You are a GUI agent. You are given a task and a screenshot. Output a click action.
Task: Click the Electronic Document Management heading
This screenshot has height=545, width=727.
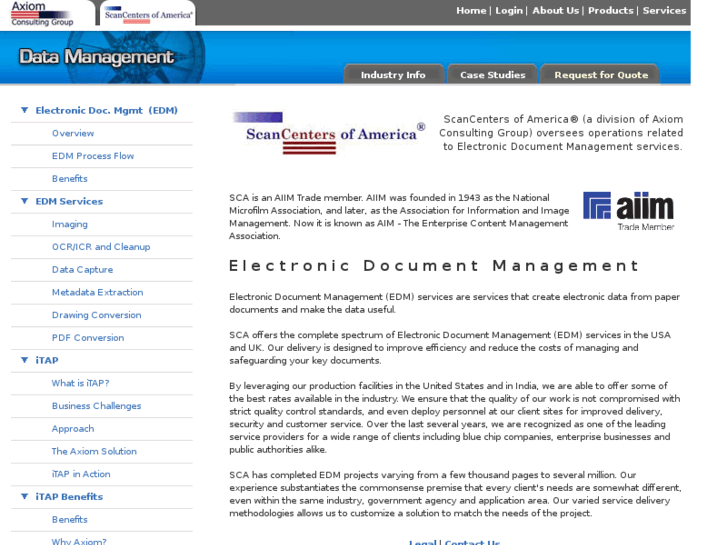434,266
